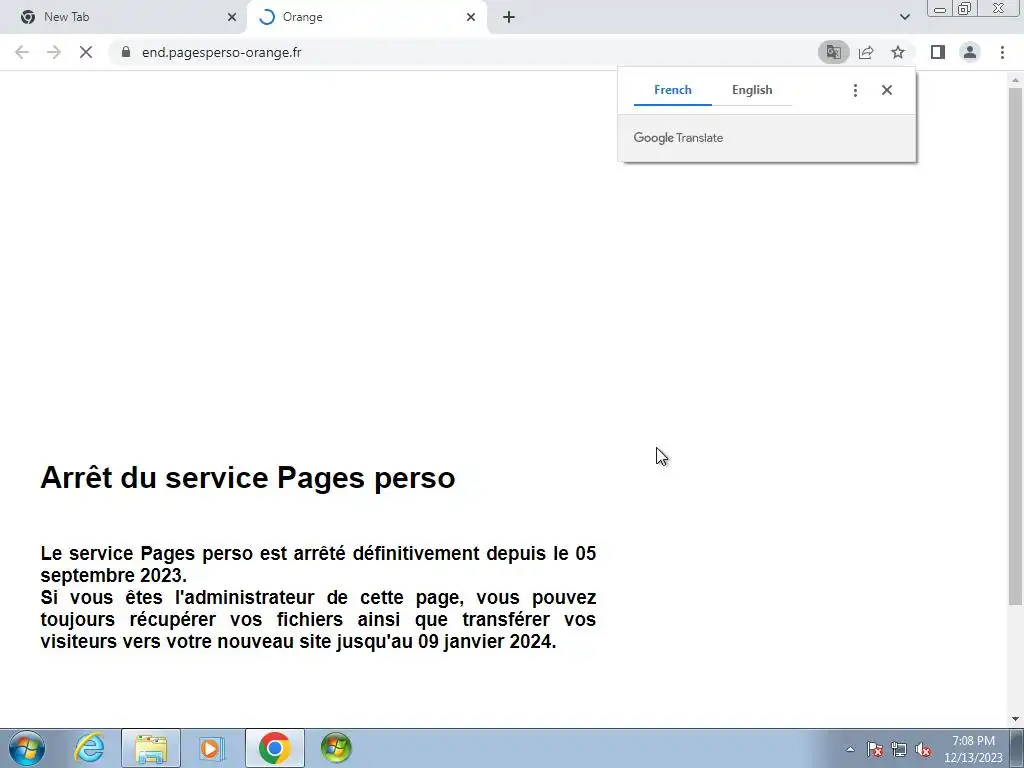Click the Chrome taskbar icon
Image resolution: width=1024 pixels, height=768 pixels.
[x=274, y=748]
